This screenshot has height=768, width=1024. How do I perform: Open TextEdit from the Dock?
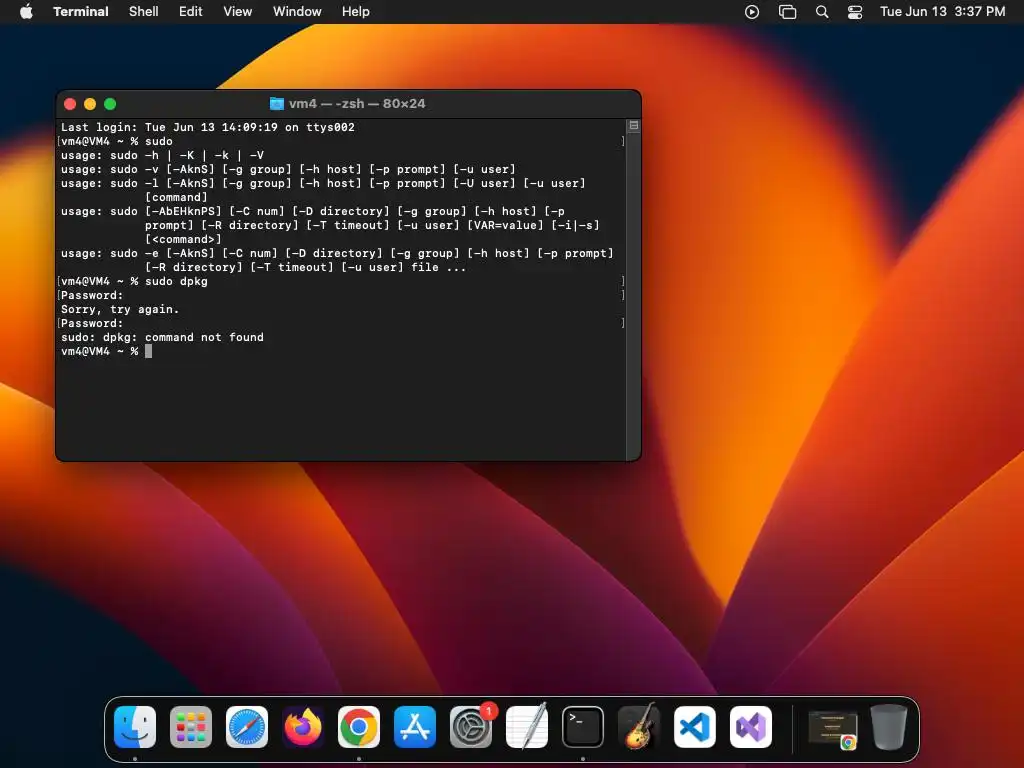(527, 727)
